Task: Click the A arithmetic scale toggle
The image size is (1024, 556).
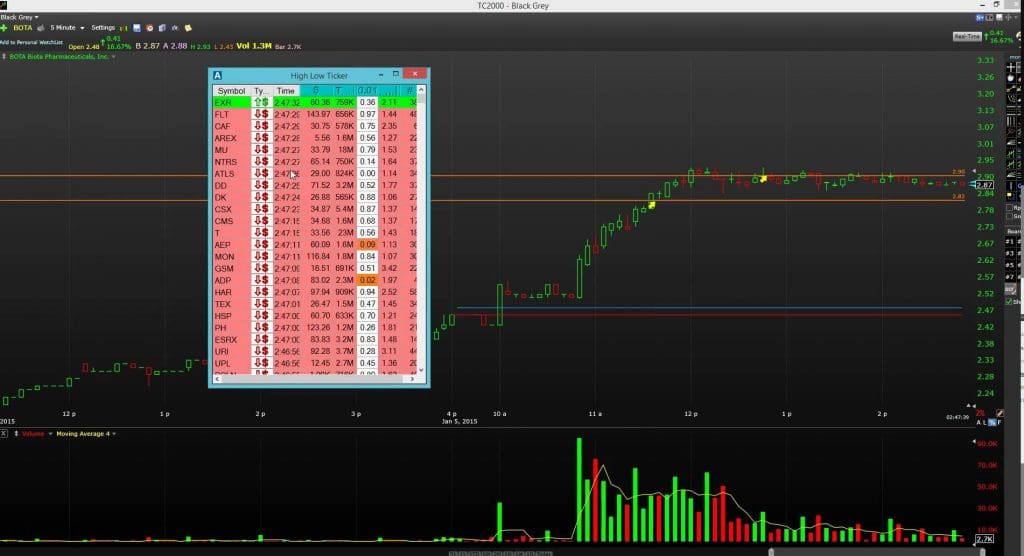Action: pyautogui.click(x=978, y=423)
